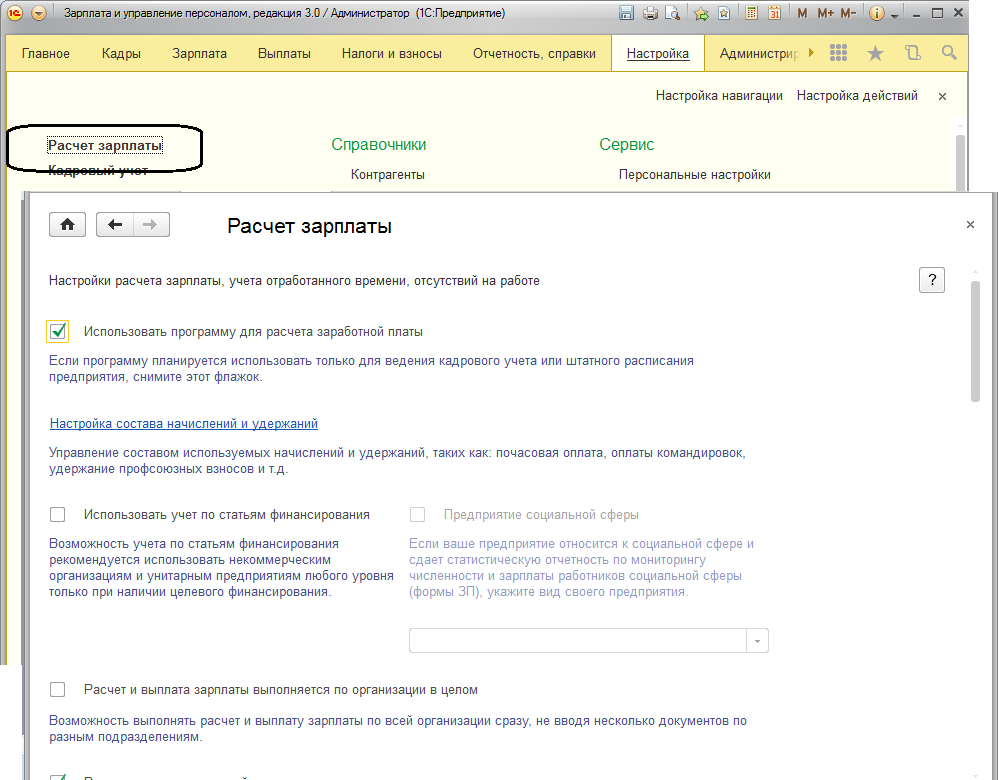Open the History scroll icon
998x780 pixels.
tap(912, 53)
